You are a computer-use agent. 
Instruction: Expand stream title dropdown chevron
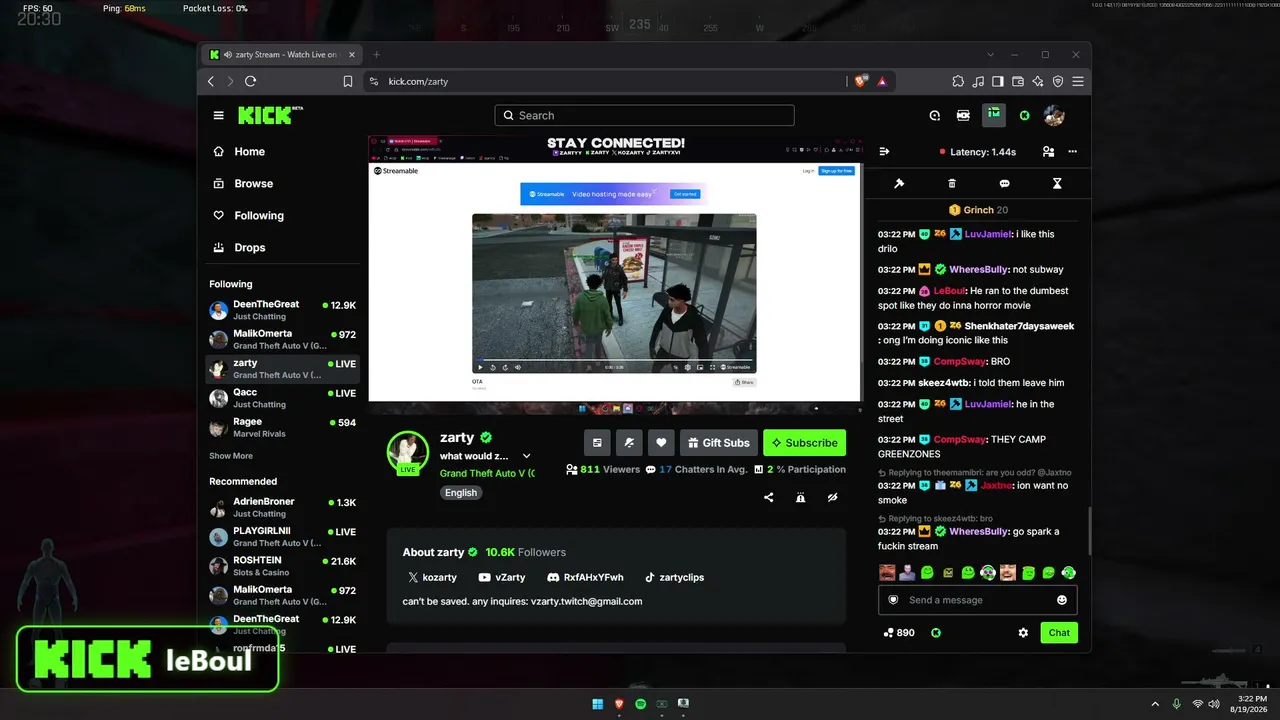pyautogui.click(x=527, y=456)
